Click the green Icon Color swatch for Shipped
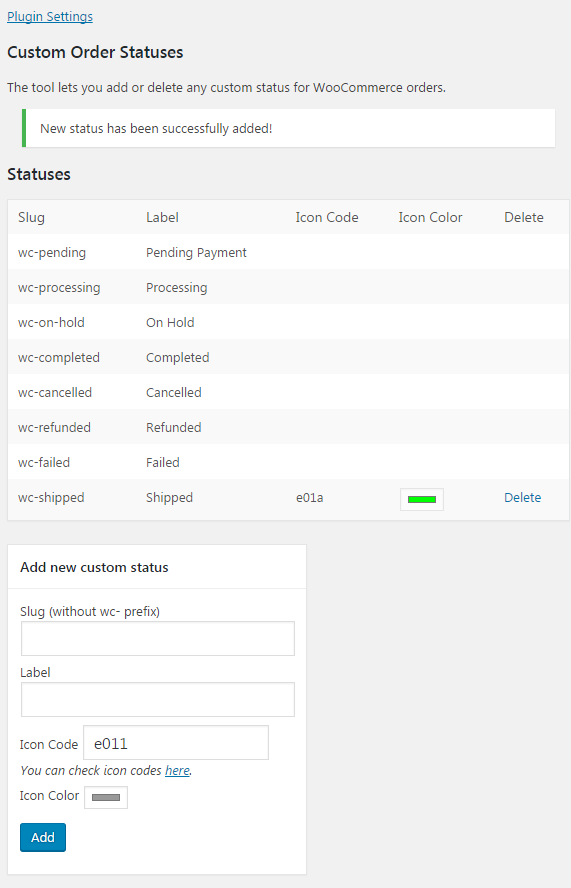Viewport: 571px width, 888px height. pos(421,500)
